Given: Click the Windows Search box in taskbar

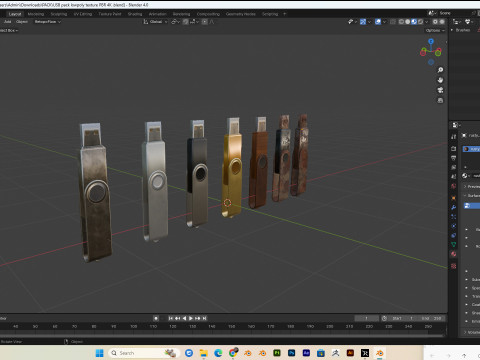Looking at the screenshot, I should [143, 353].
